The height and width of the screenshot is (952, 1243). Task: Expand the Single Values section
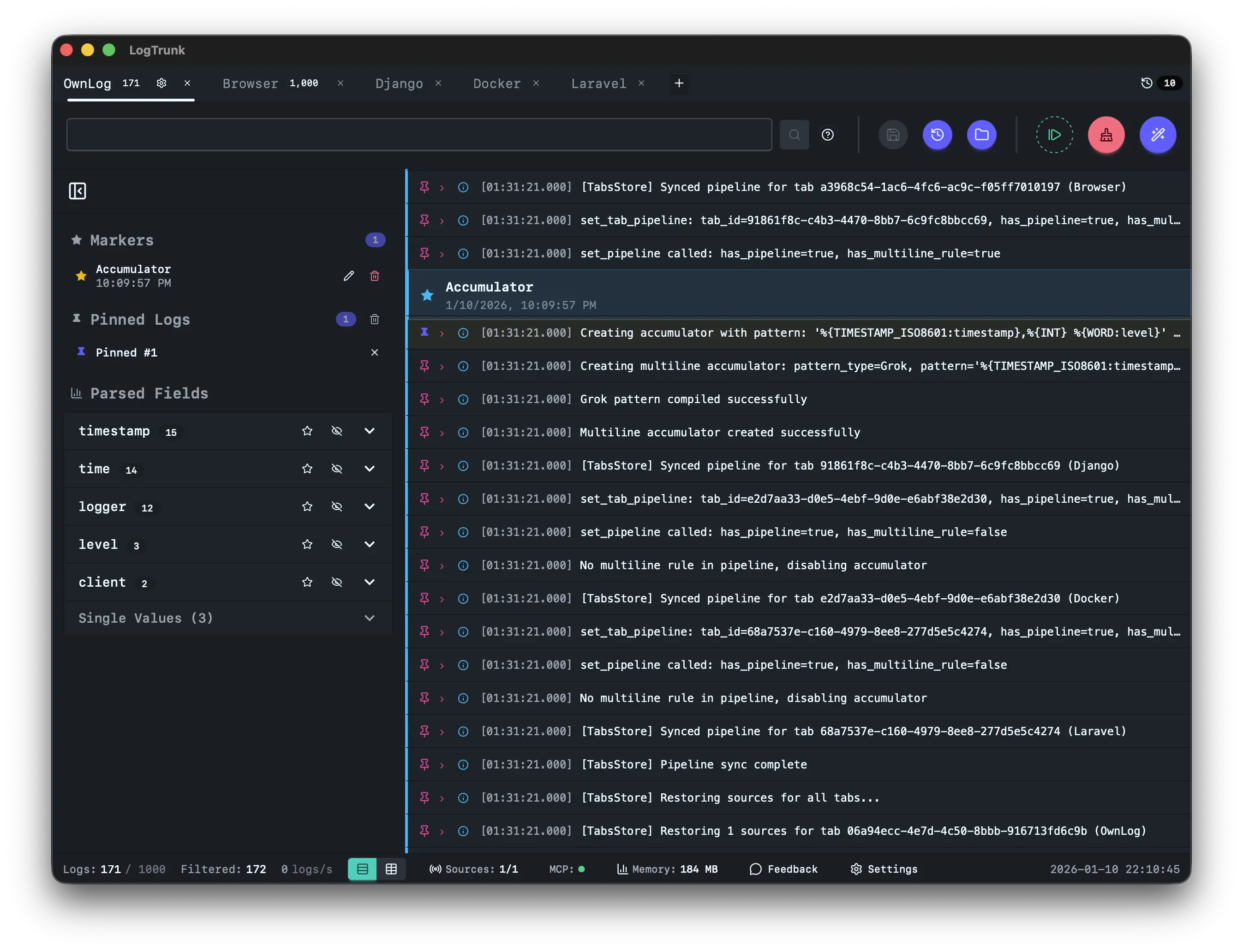click(370, 618)
